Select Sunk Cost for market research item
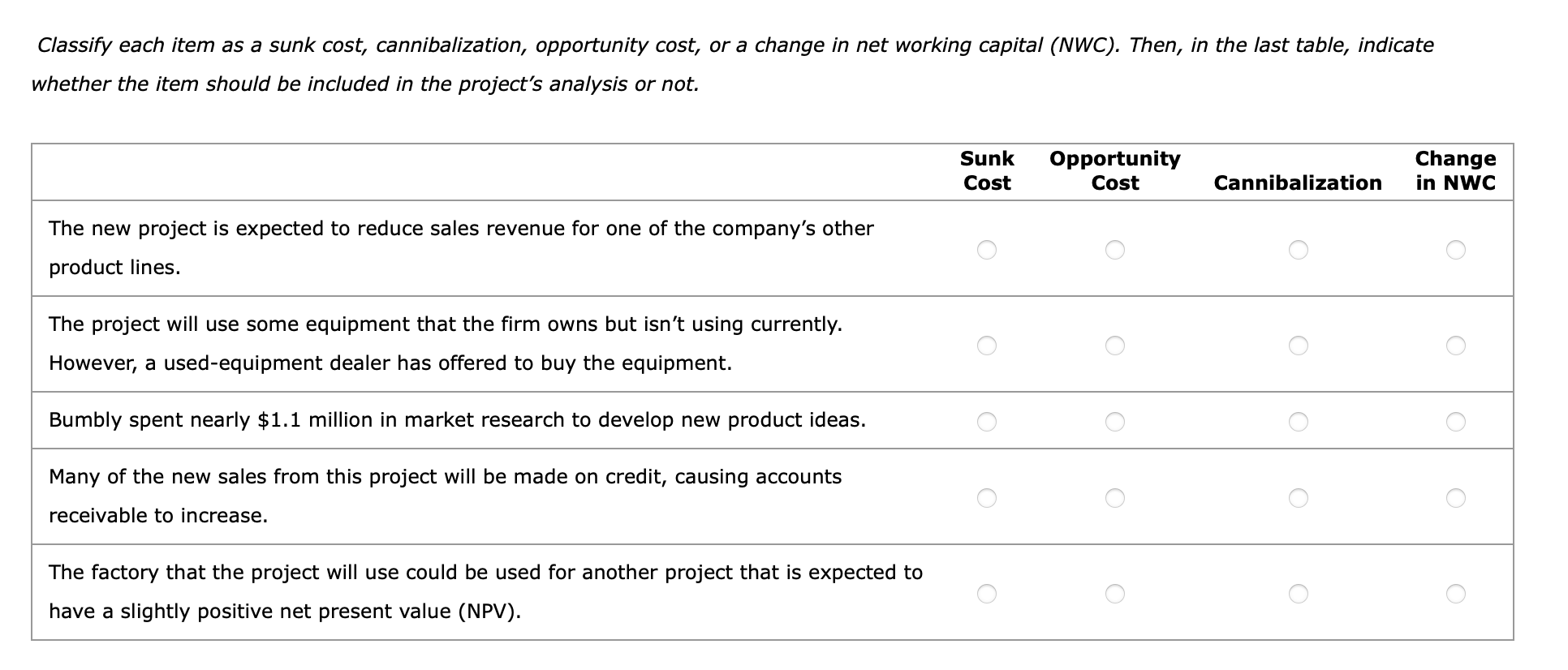 (989, 421)
